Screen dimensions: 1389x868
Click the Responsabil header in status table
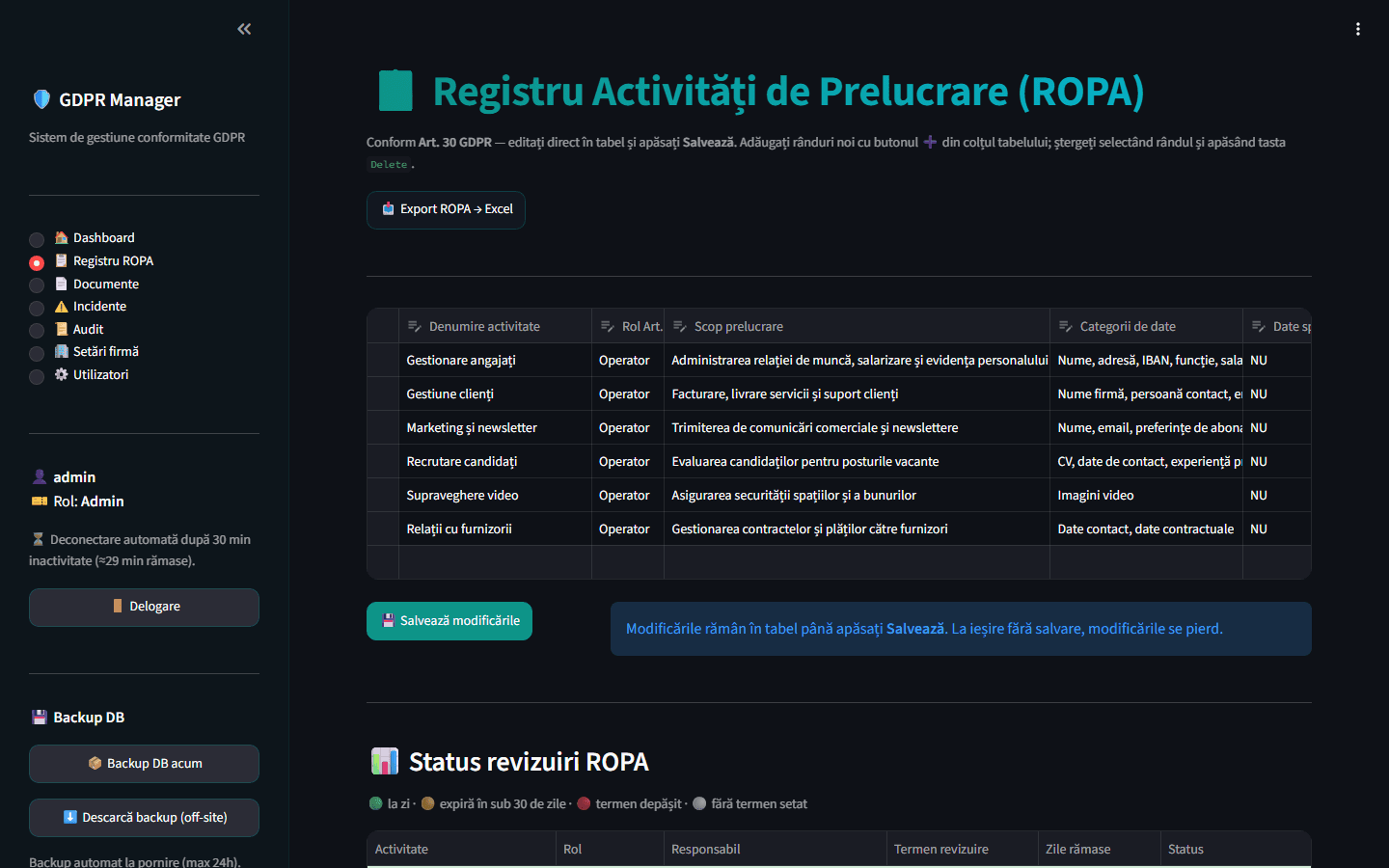[776, 849]
